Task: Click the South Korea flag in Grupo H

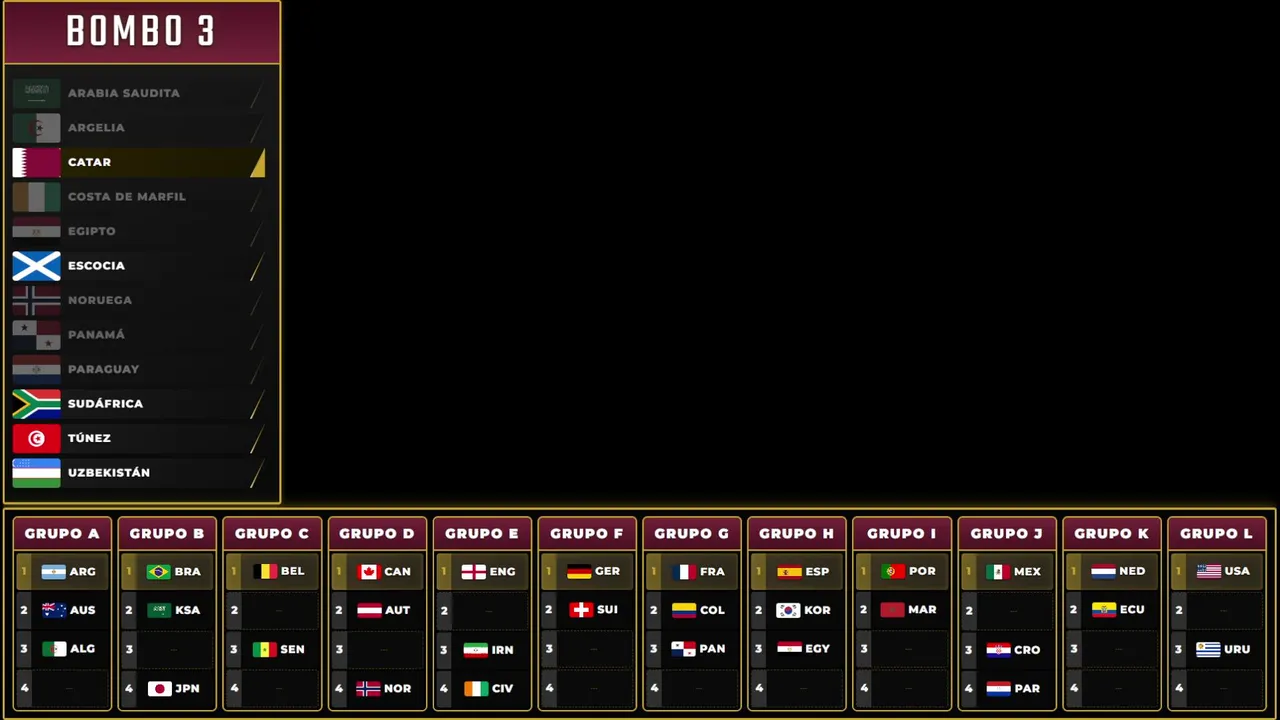Action: [x=789, y=610]
